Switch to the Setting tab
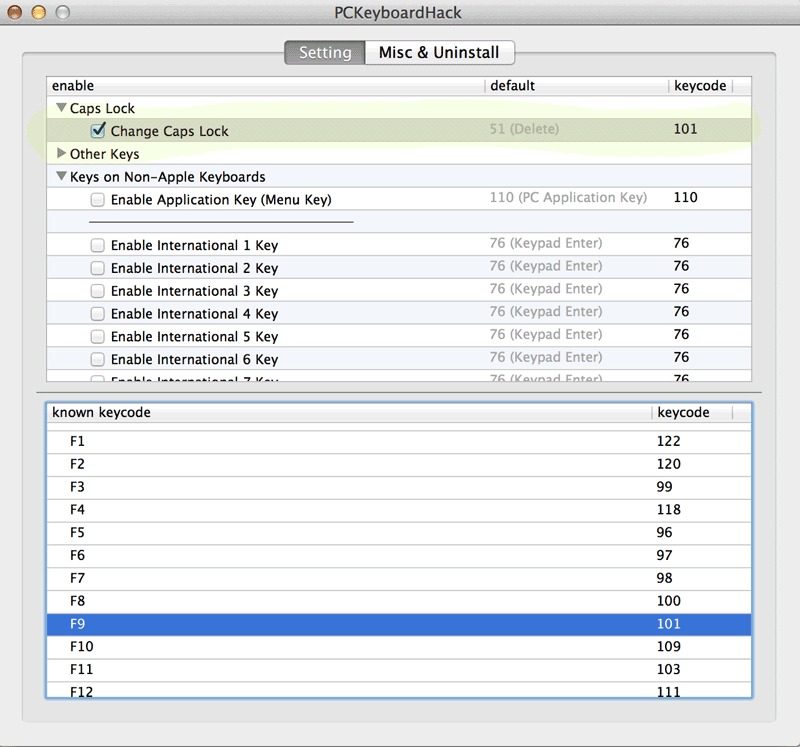Image resolution: width=800 pixels, height=747 pixels. click(x=325, y=53)
